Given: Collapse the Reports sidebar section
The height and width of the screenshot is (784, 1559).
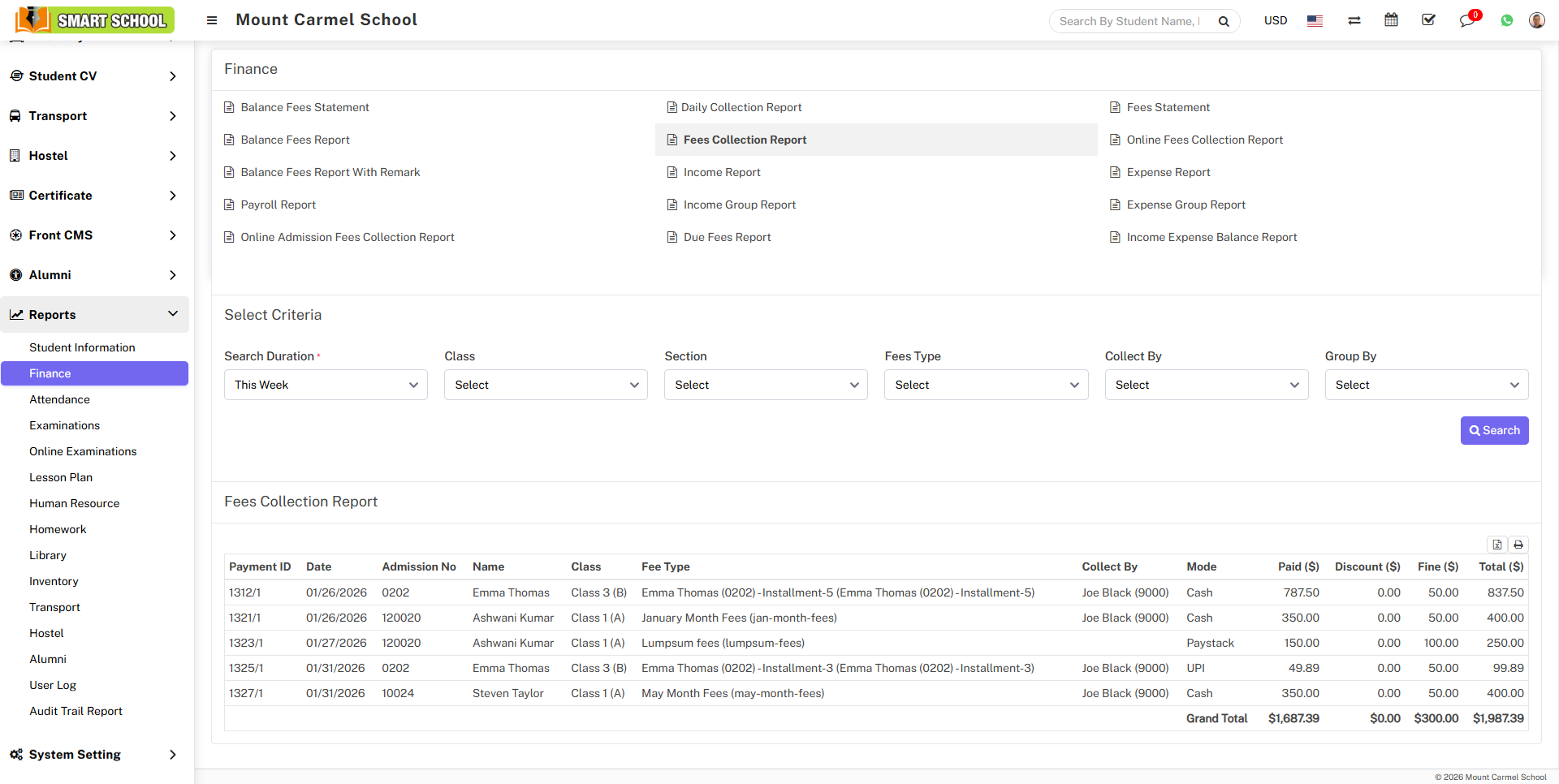Looking at the screenshot, I should pyautogui.click(x=94, y=315).
